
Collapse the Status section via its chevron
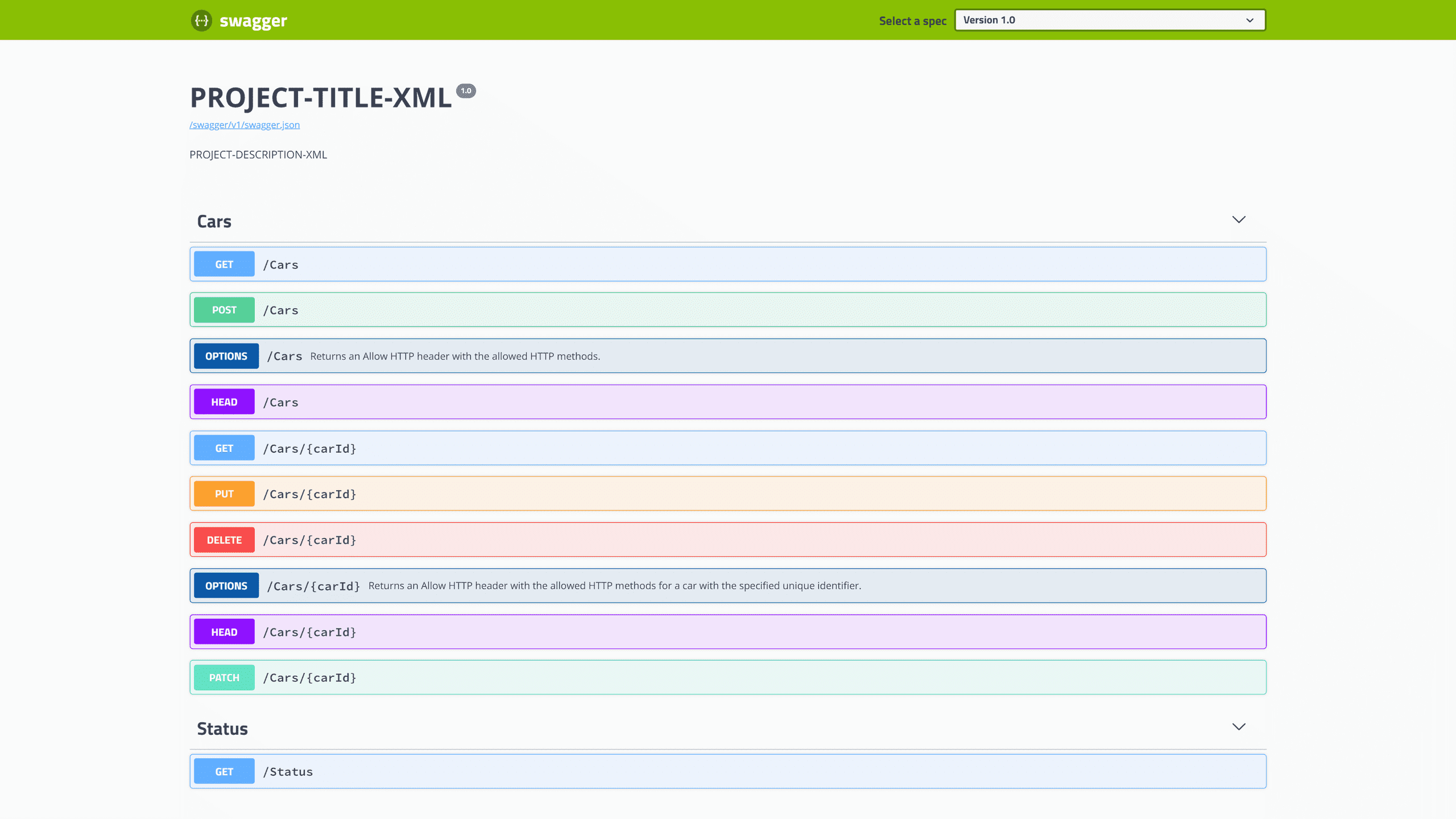pos(1239,727)
